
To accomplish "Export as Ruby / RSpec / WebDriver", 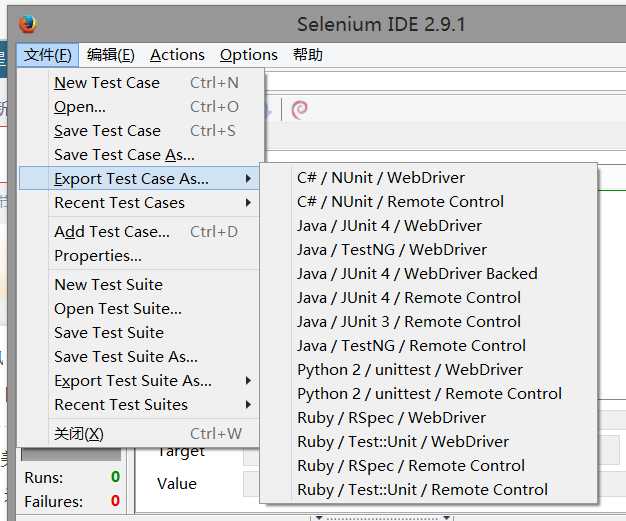I will point(429,418).
